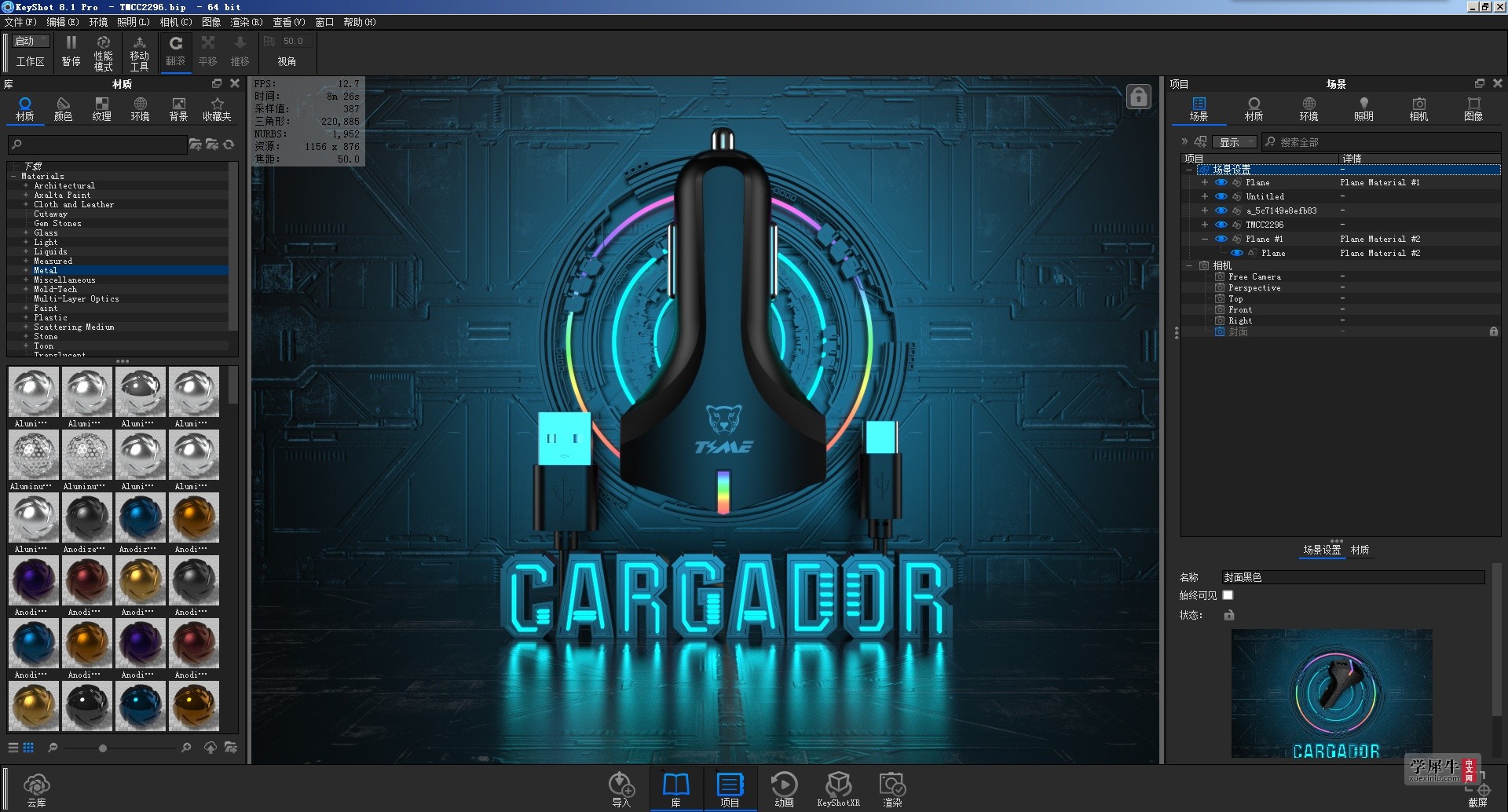Click the zoom-out magnifier for thumbnails
Viewport: 1508px width, 812px height.
click(53, 748)
